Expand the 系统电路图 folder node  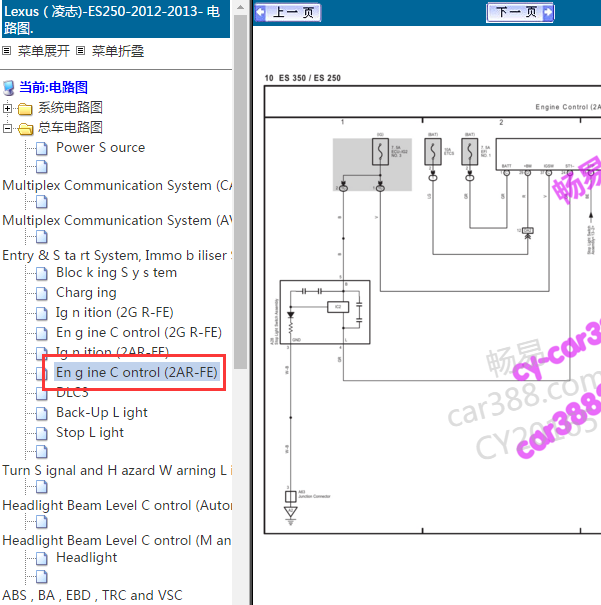[x=7, y=108]
